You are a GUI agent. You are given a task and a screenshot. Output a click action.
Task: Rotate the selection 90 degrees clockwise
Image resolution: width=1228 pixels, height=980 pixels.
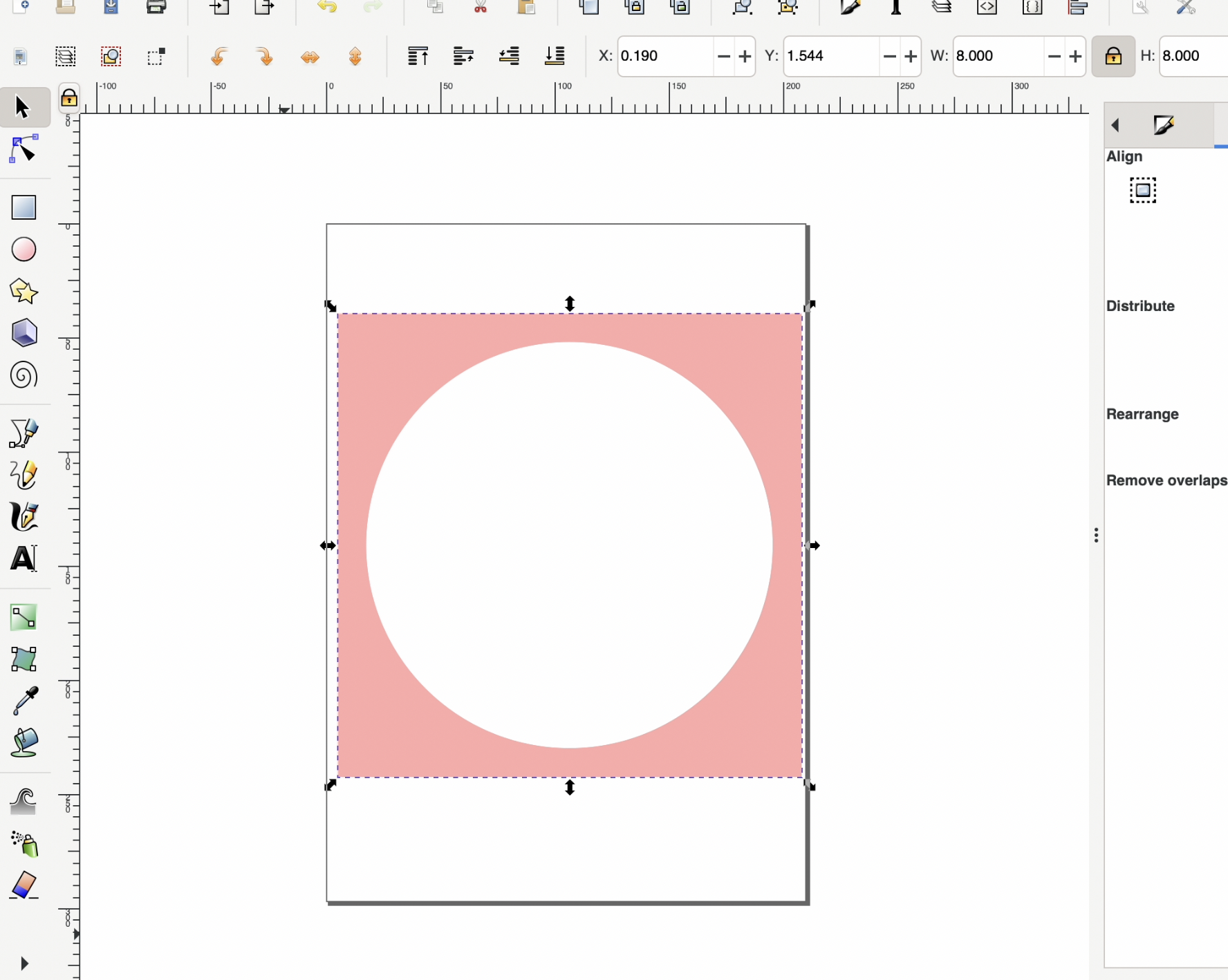(263, 57)
